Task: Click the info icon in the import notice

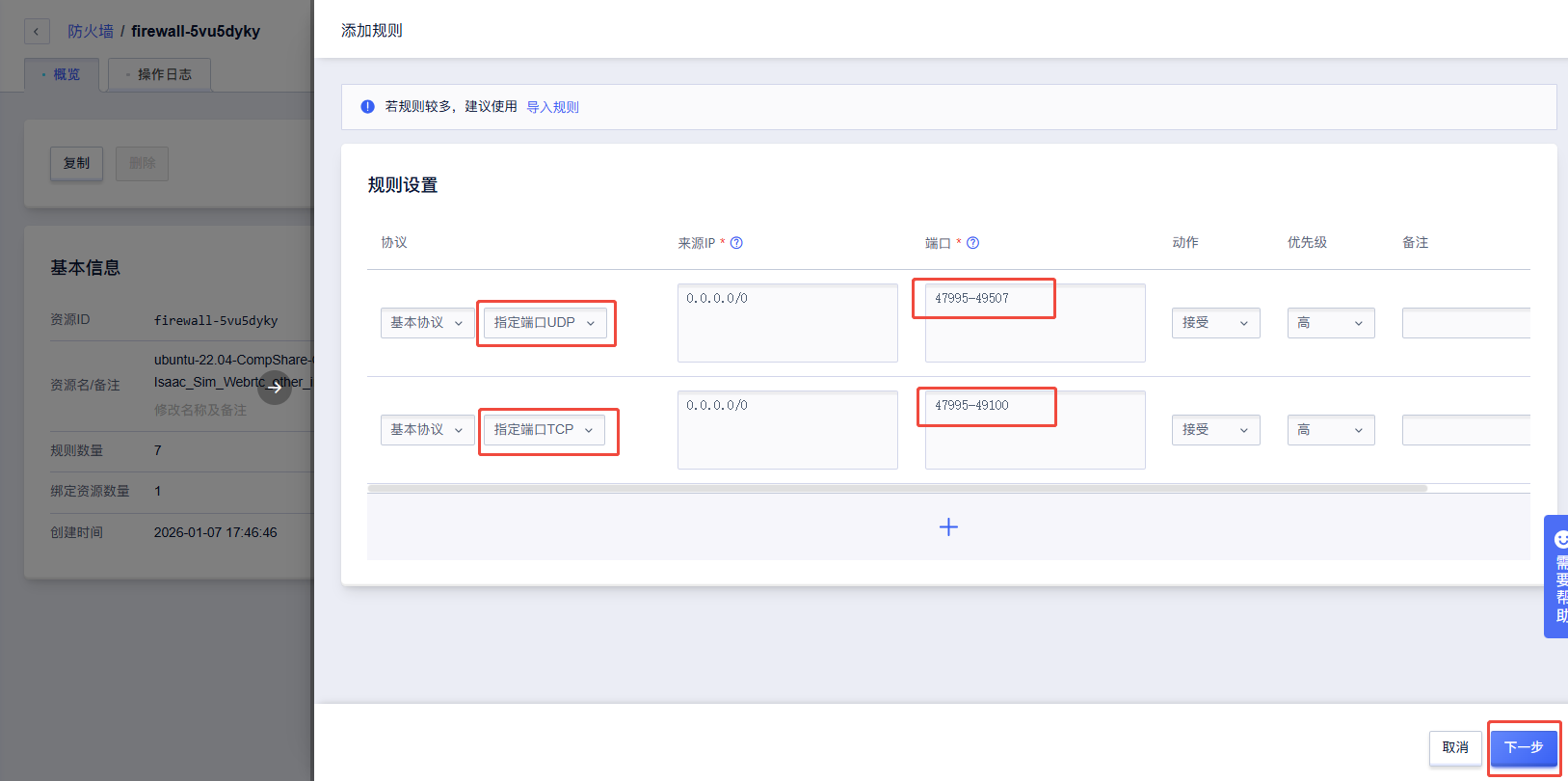Action: [367, 107]
